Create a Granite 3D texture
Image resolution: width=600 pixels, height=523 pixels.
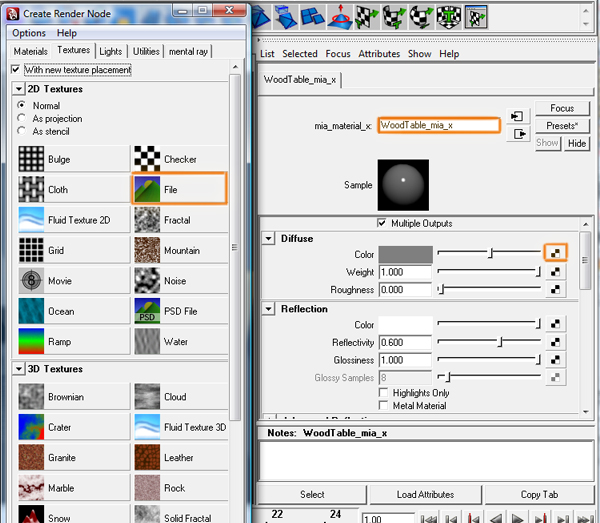(74, 458)
